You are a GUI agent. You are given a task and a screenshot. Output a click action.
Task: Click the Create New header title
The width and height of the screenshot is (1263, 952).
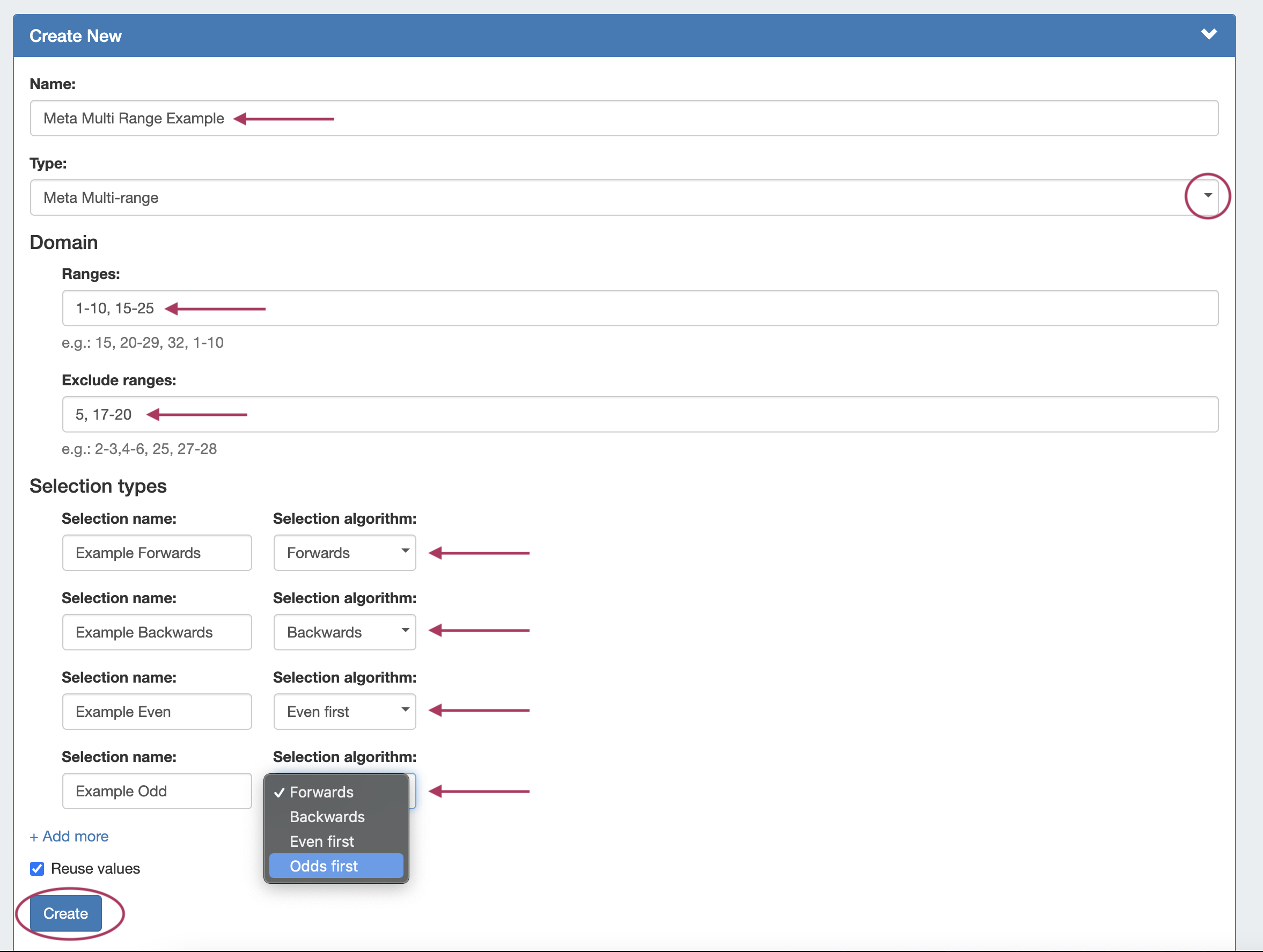(x=75, y=36)
